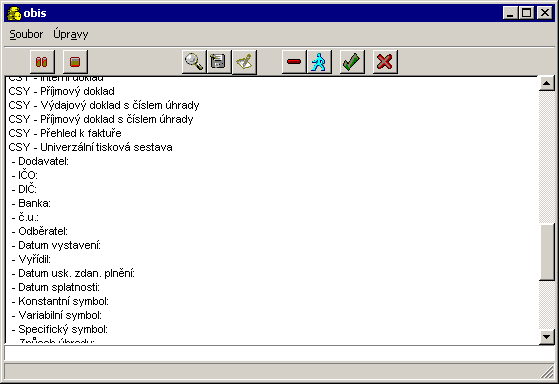Click the empty text field below the list
The width and height of the screenshot is (559, 384).
[279, 353]
